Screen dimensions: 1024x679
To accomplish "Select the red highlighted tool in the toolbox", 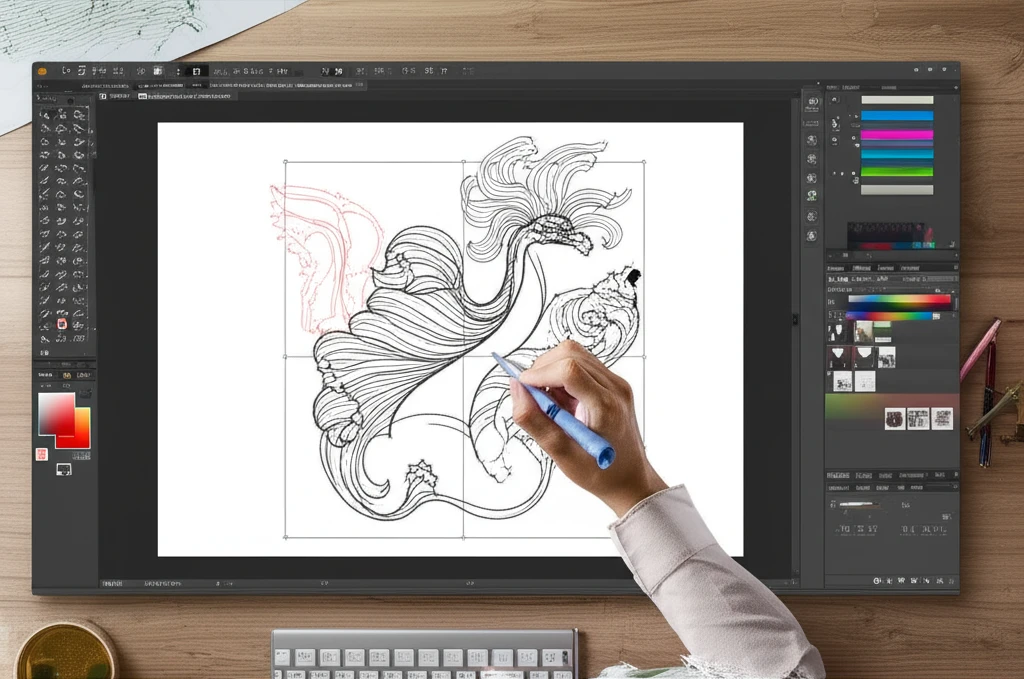I will click(62, 323).
